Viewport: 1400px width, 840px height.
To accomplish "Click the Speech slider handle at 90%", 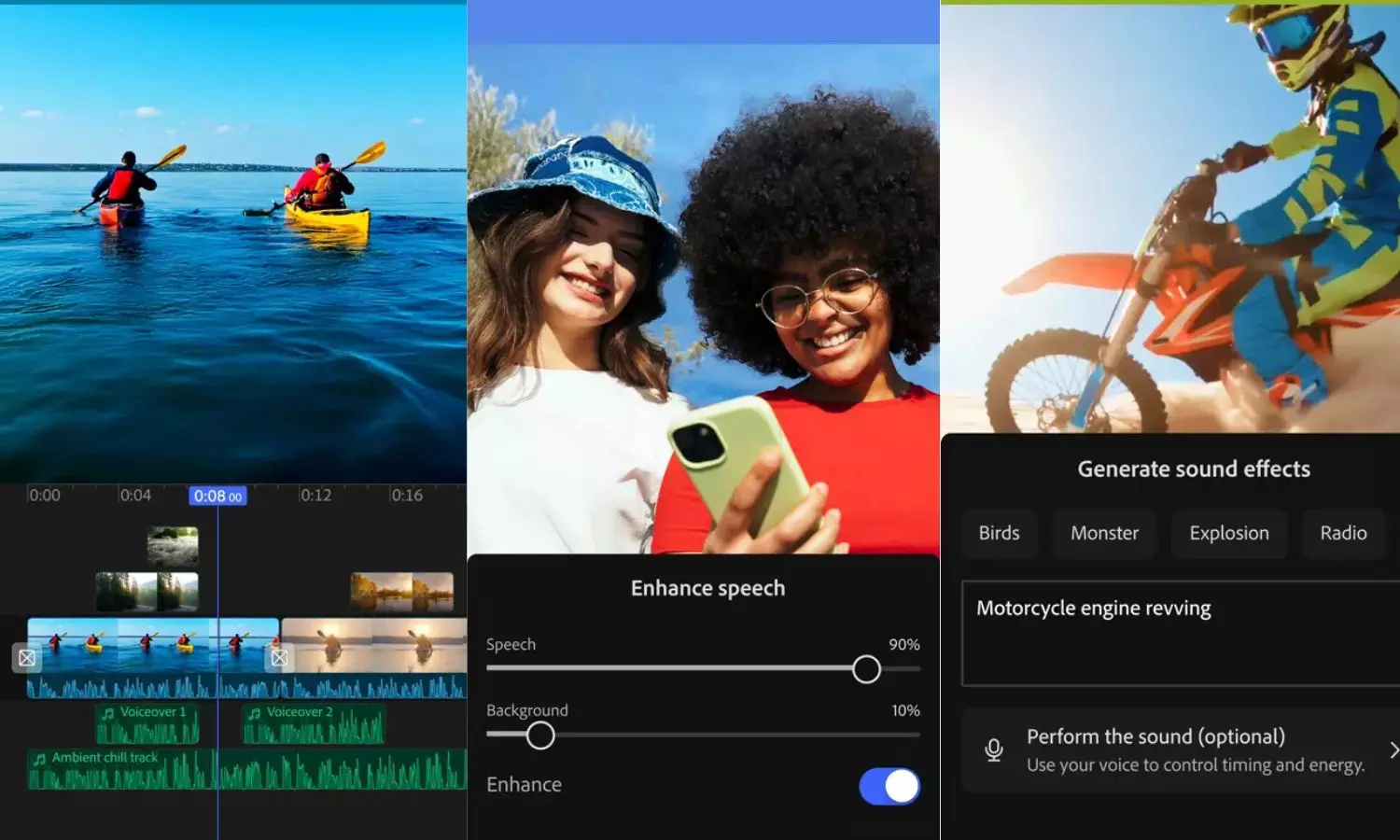I will [866, 669].
